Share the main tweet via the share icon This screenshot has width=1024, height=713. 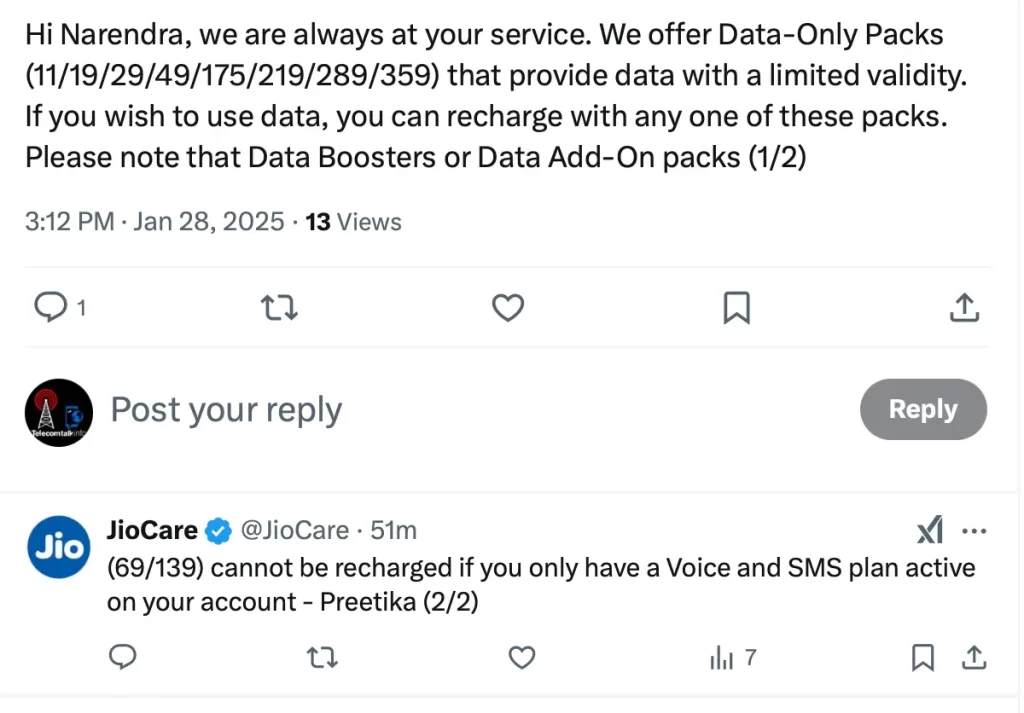(963, 308)
